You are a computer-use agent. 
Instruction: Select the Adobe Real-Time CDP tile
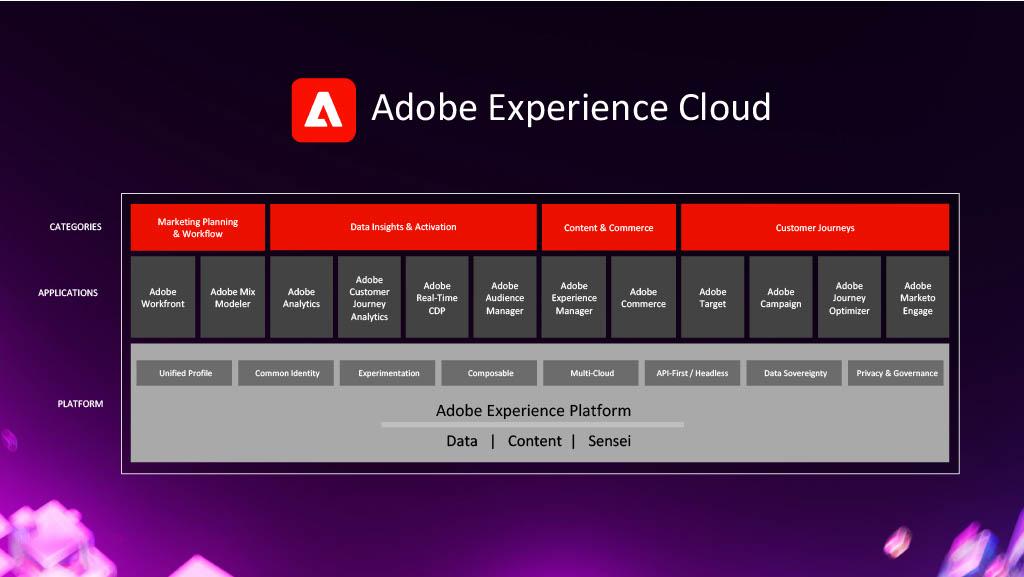(437, 297)
